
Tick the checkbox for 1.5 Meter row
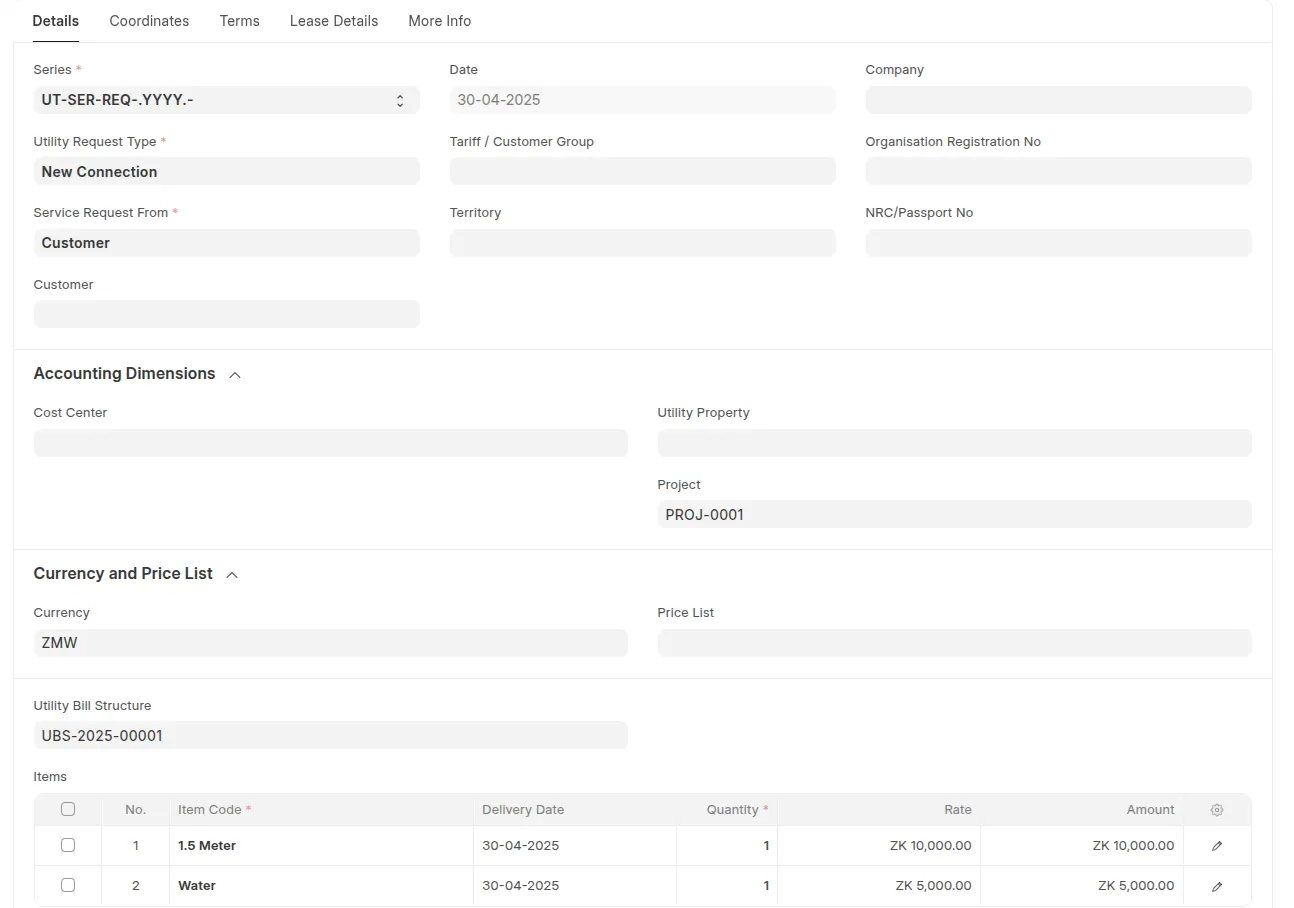68,845
